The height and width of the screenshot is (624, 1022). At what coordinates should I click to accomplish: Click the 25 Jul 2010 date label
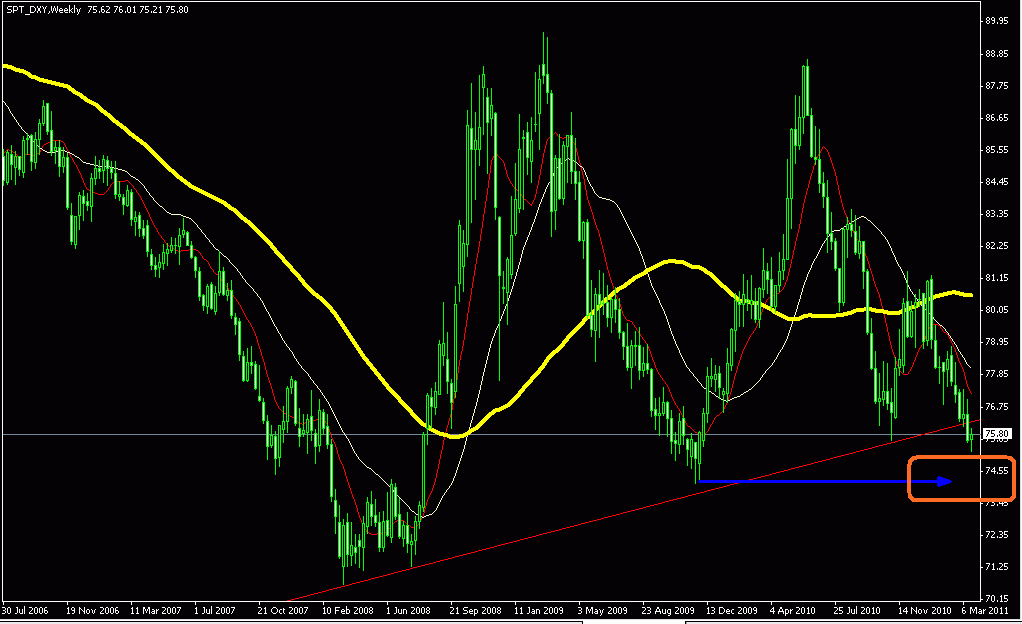(856, 610)
